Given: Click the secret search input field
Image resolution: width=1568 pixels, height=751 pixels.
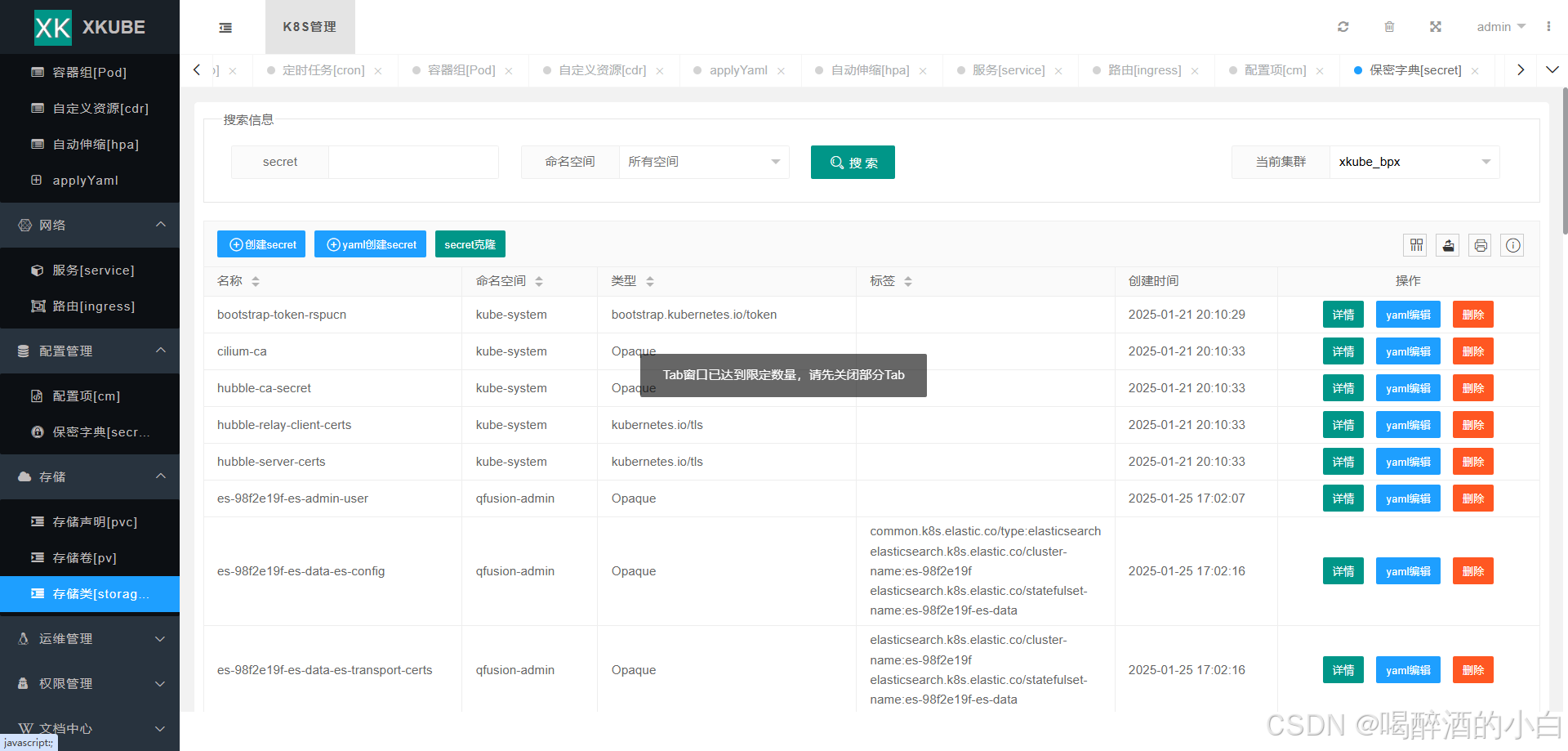Looking at the screenshot, I should click(413, 162).
